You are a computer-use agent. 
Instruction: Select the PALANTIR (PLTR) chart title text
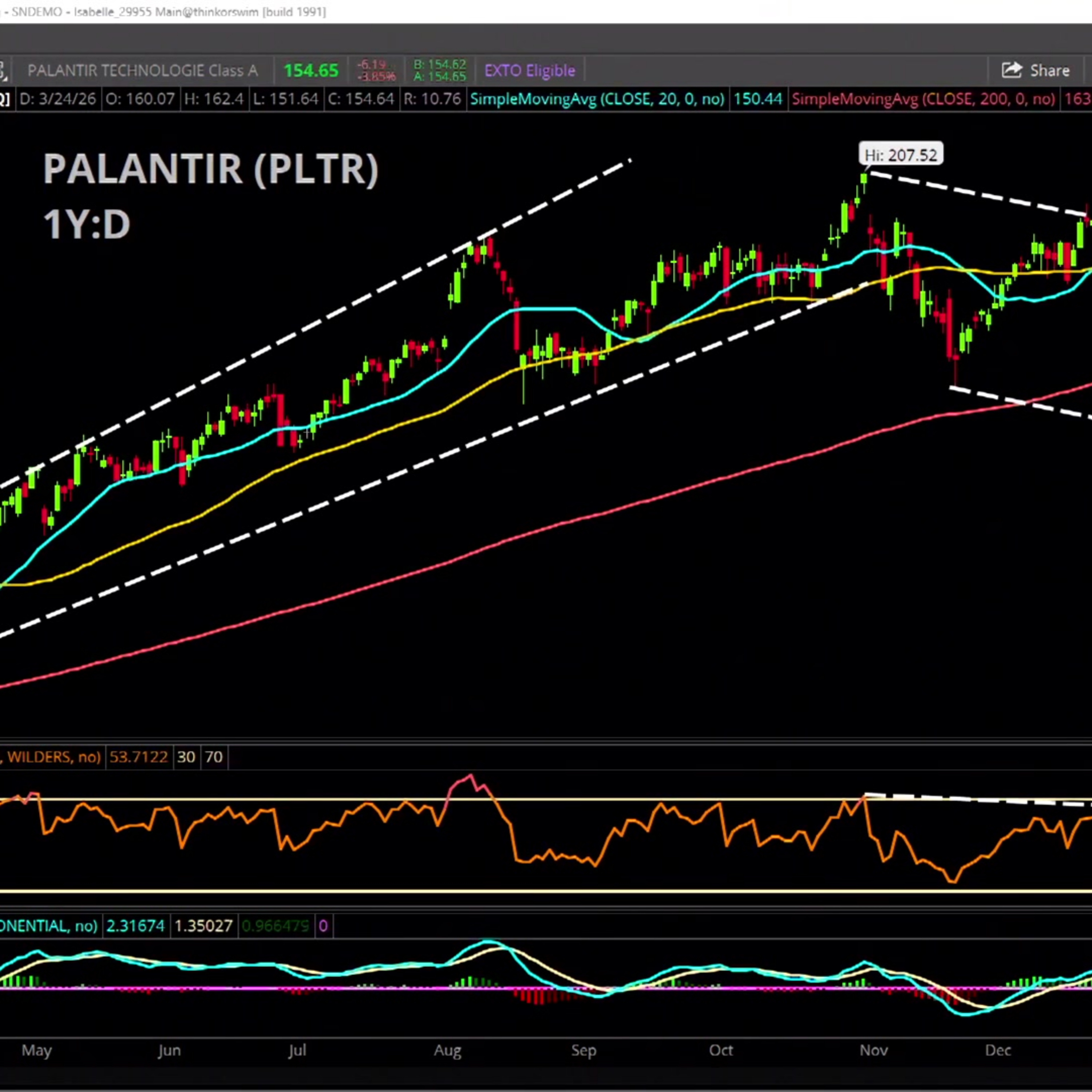(x=211, y=169)
